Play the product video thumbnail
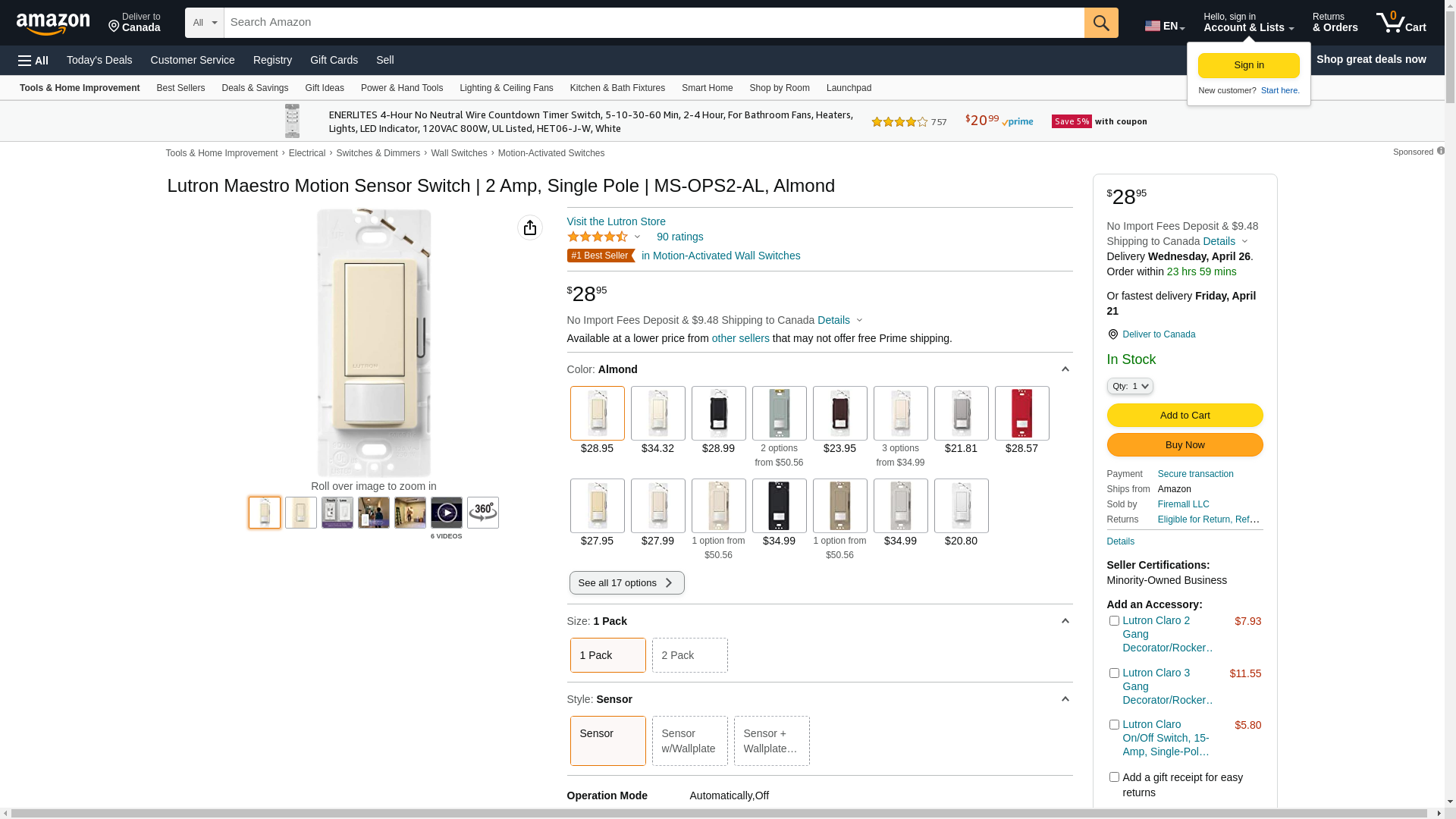This screenshot has width=1456, height=819. tap(446, 513)
